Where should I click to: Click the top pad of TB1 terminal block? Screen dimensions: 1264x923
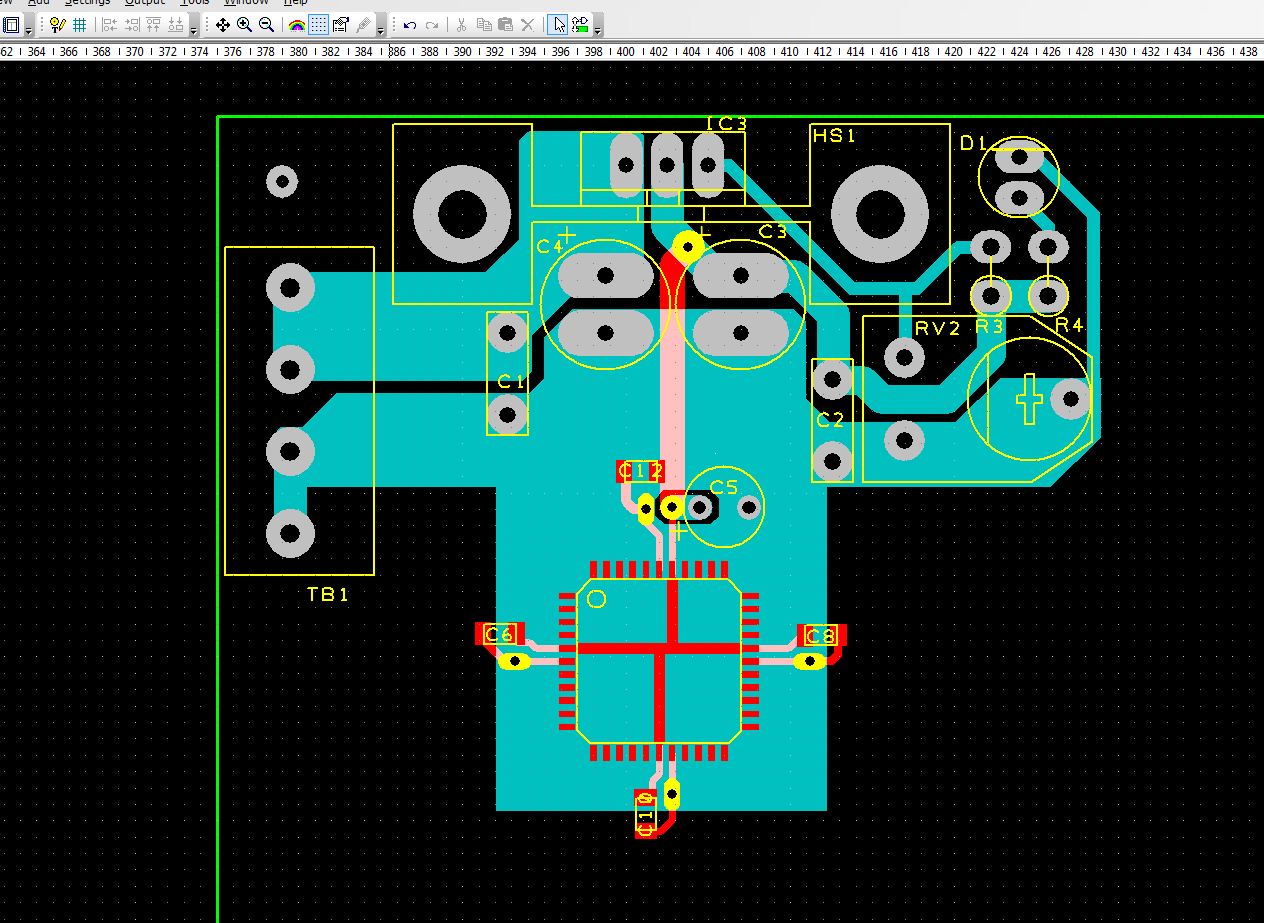(290, 289)
